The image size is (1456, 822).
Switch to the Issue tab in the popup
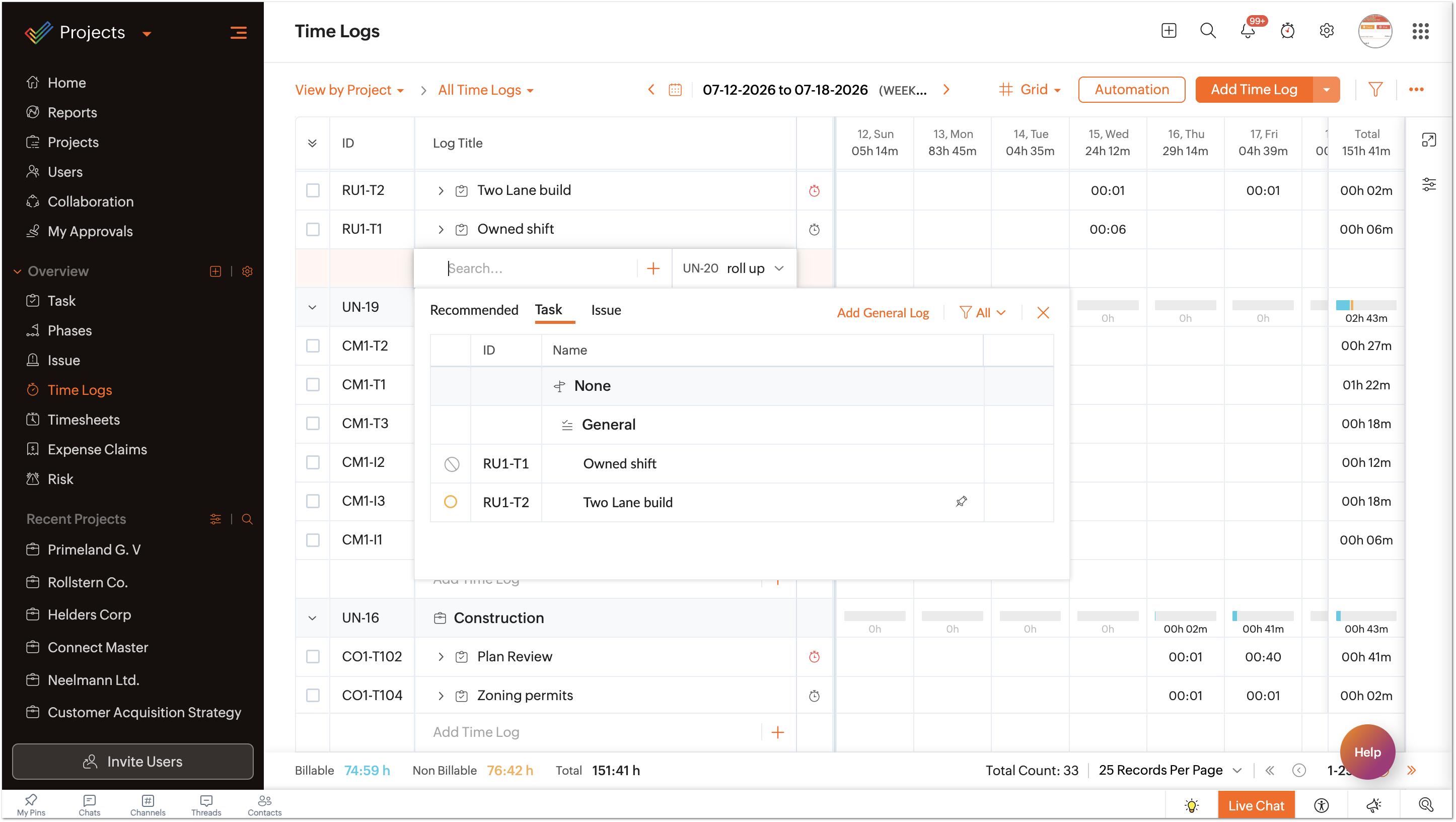point(606,310)
